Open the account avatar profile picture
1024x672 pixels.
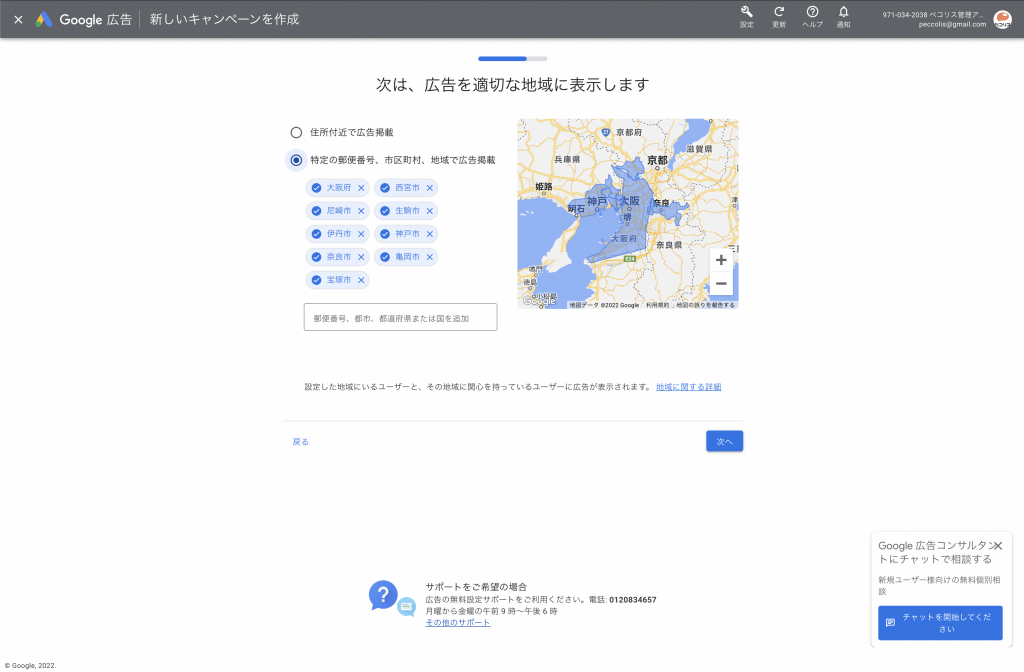pyautogui.click(x=1002, y=20)
